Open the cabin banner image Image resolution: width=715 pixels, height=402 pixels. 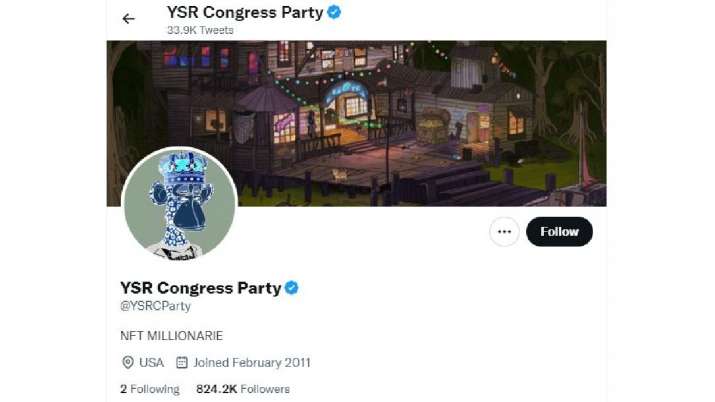[357, 124]
